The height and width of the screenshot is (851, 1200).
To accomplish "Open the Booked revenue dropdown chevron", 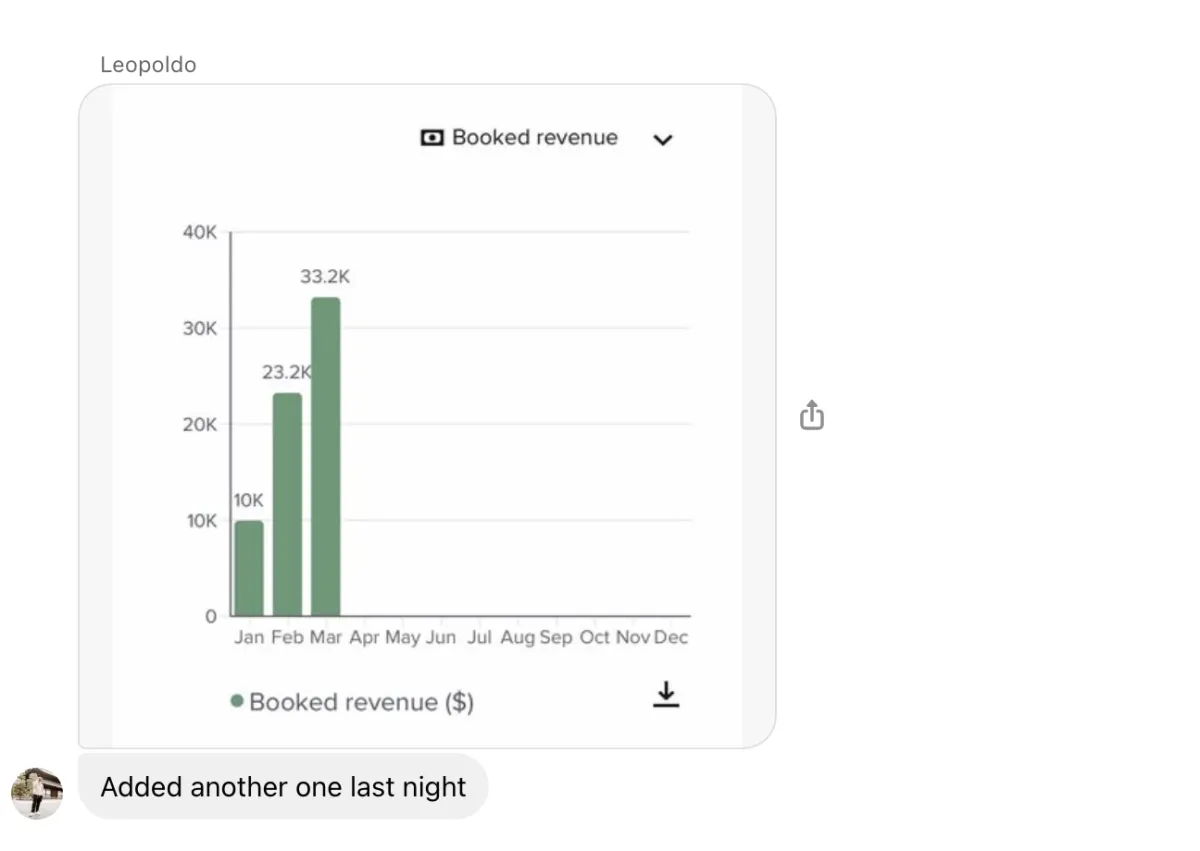I will pyautogui.click(x=662, y=140).
